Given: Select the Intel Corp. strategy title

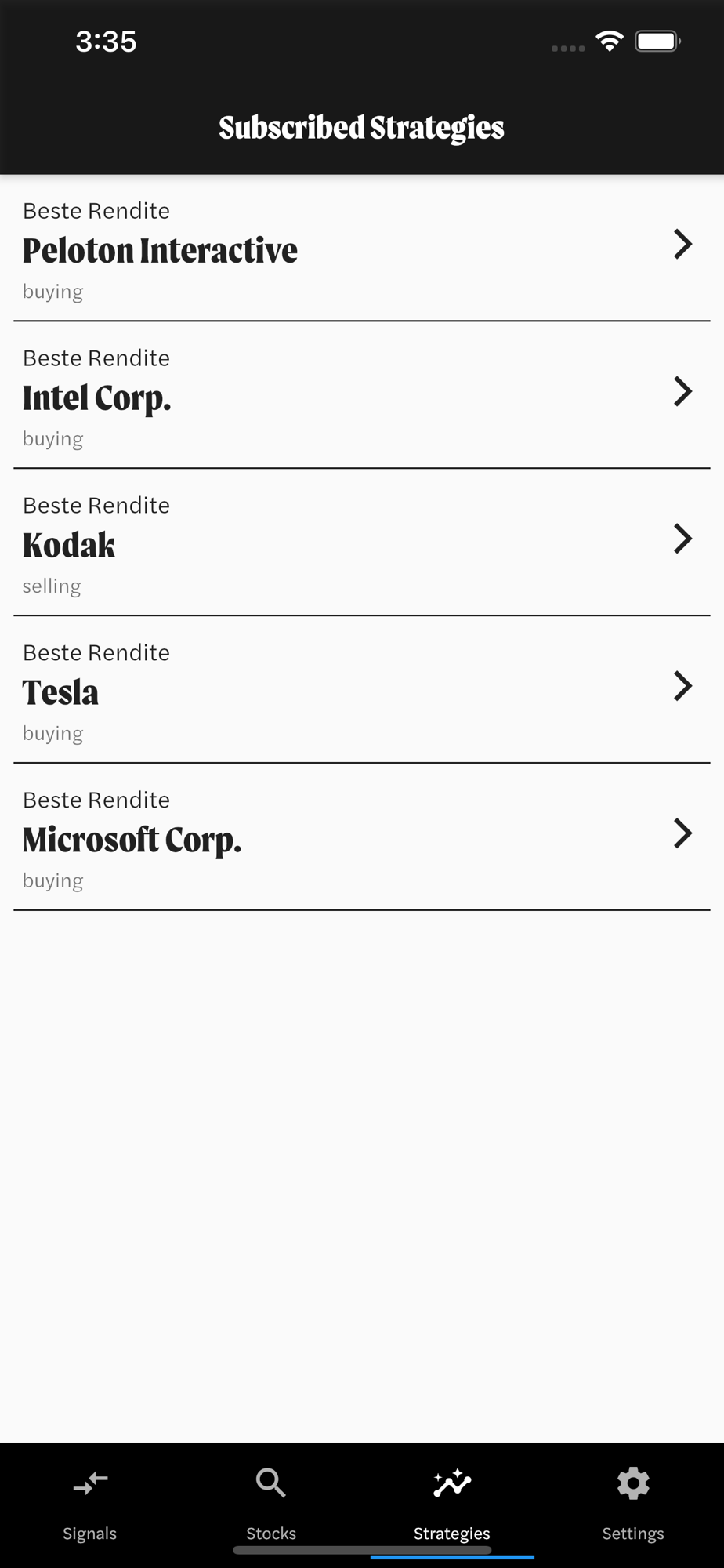Looking at the screenshot, I should click(96, 398).
